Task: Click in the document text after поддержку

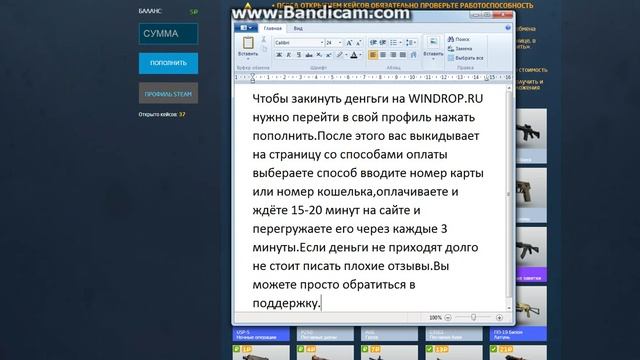Action: coord(322,303)
